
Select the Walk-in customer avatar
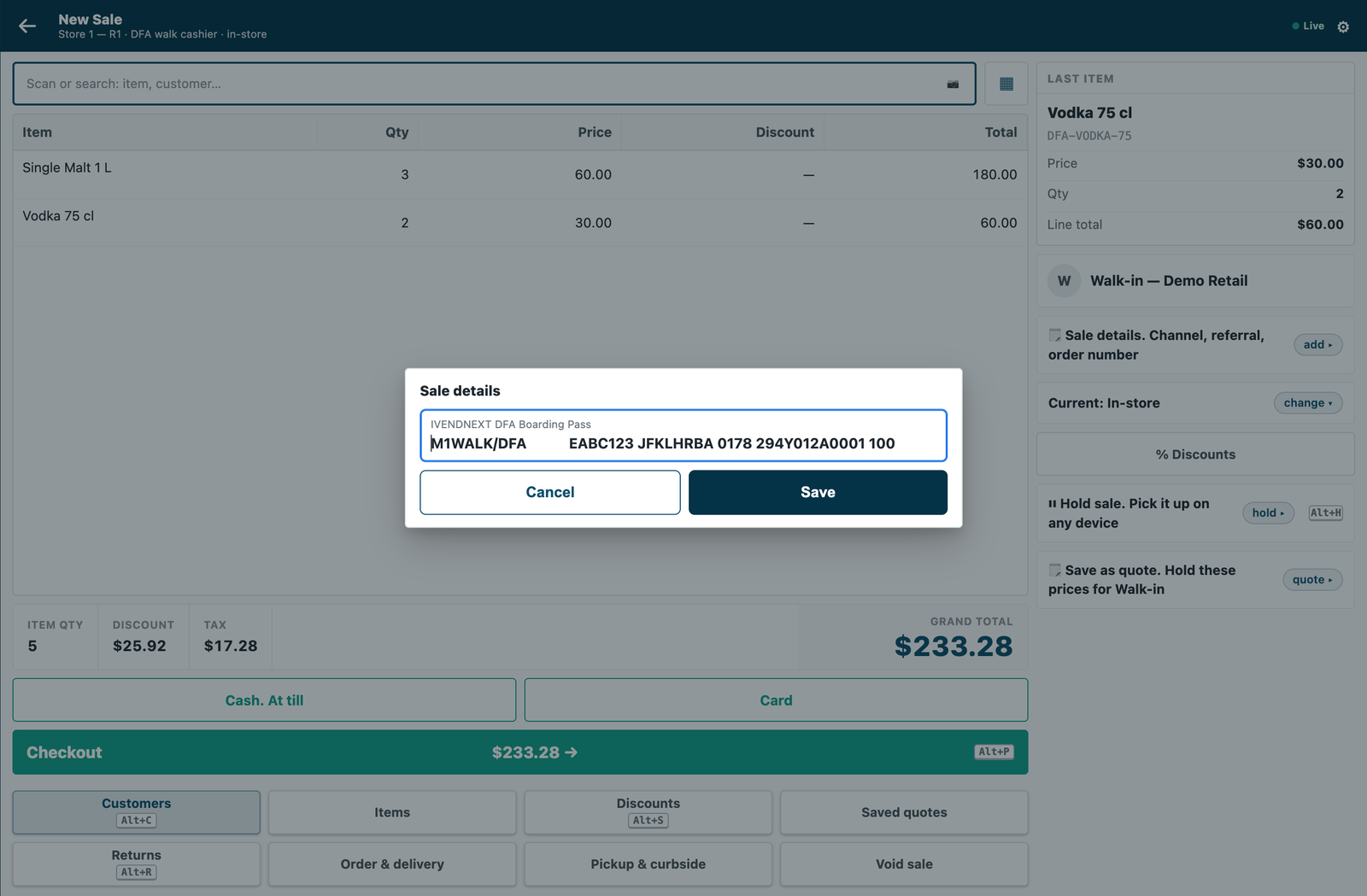[x=1064, y=281]
